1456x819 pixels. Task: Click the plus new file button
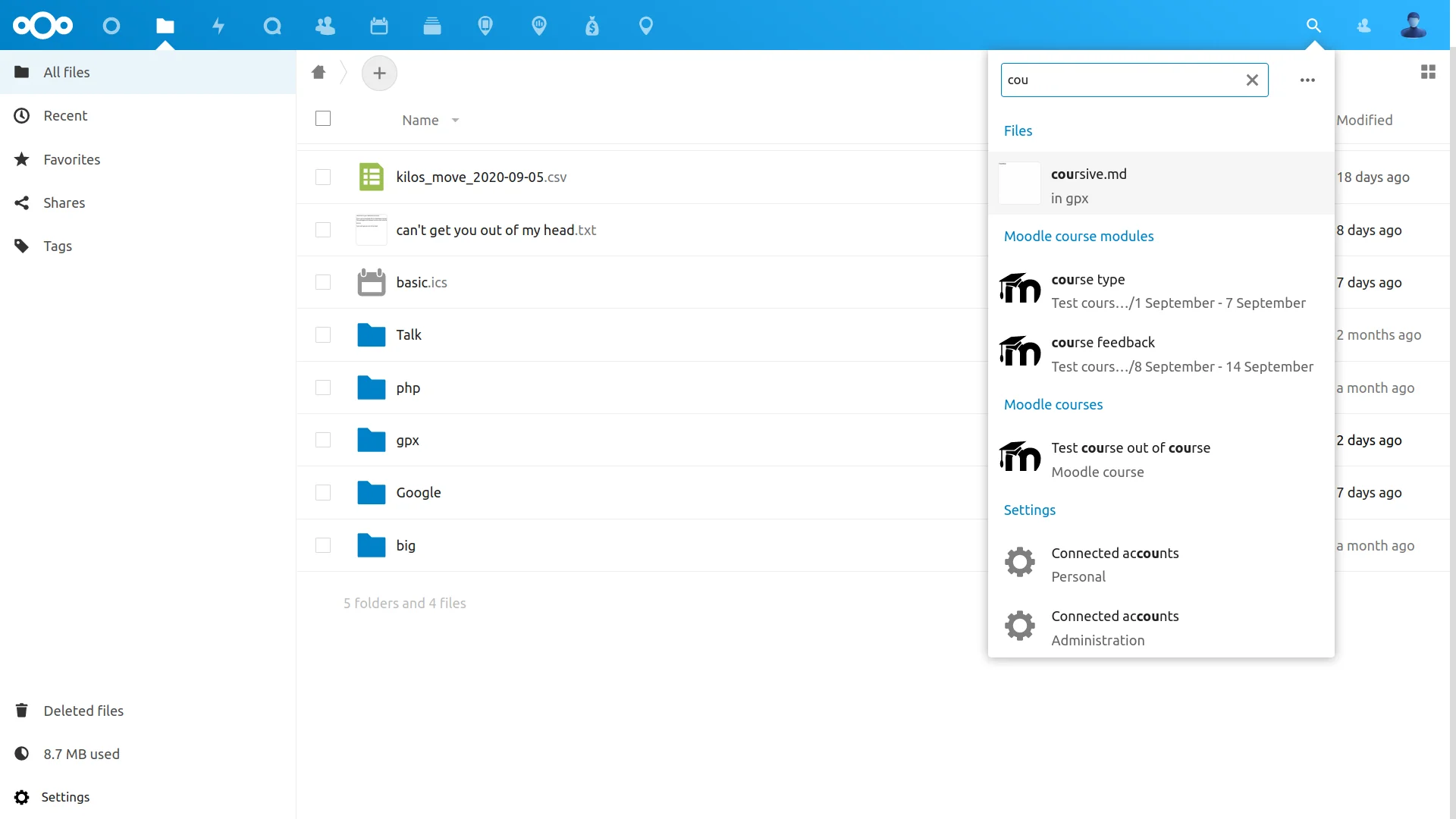pos(379,73)
